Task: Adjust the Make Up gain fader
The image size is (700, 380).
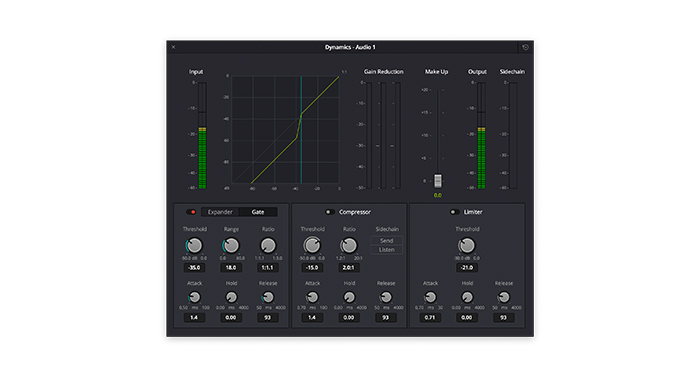Action: tap(438, 180)
